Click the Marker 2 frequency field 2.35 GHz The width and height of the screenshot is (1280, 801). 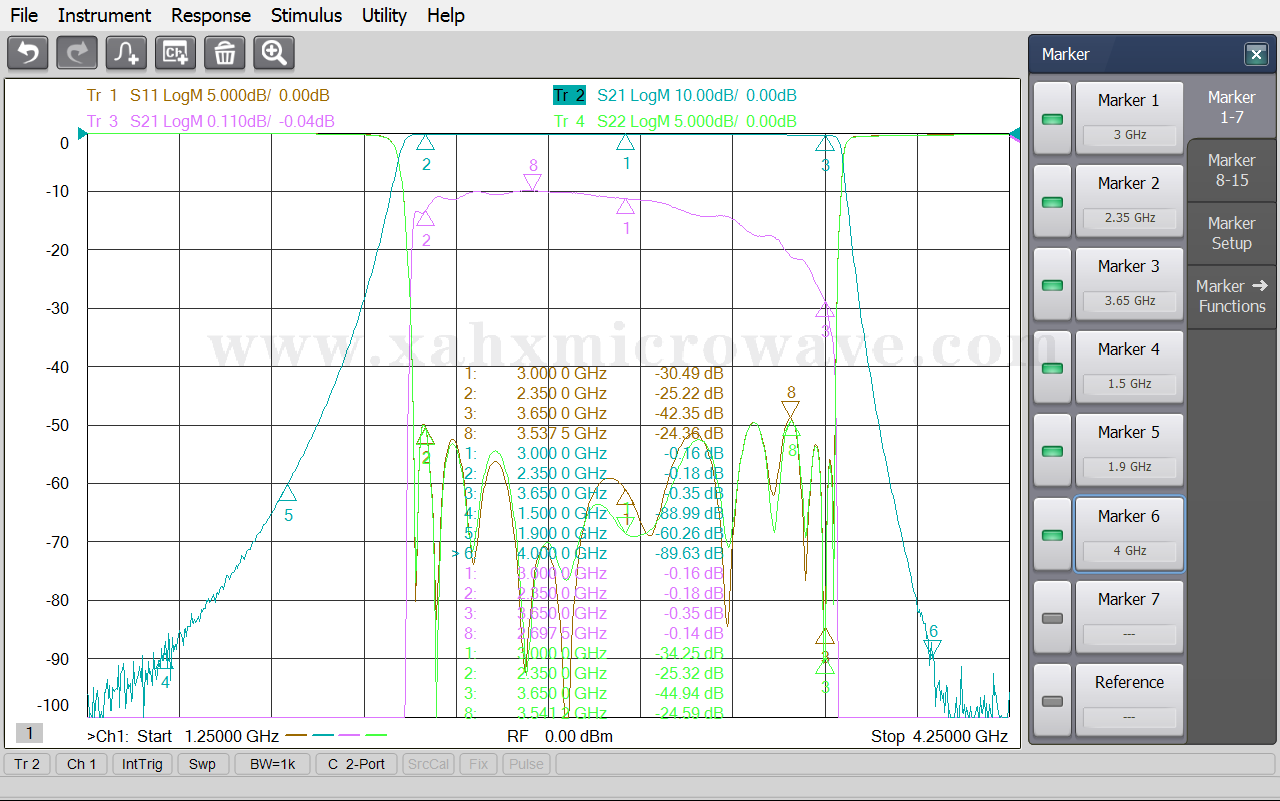[x=1129, y=217]
